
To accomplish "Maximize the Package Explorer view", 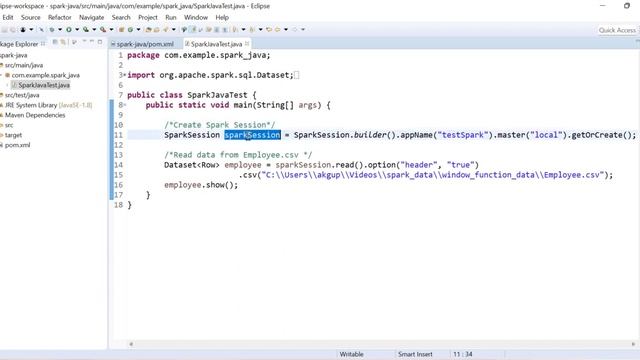I will tap(100, 42).
